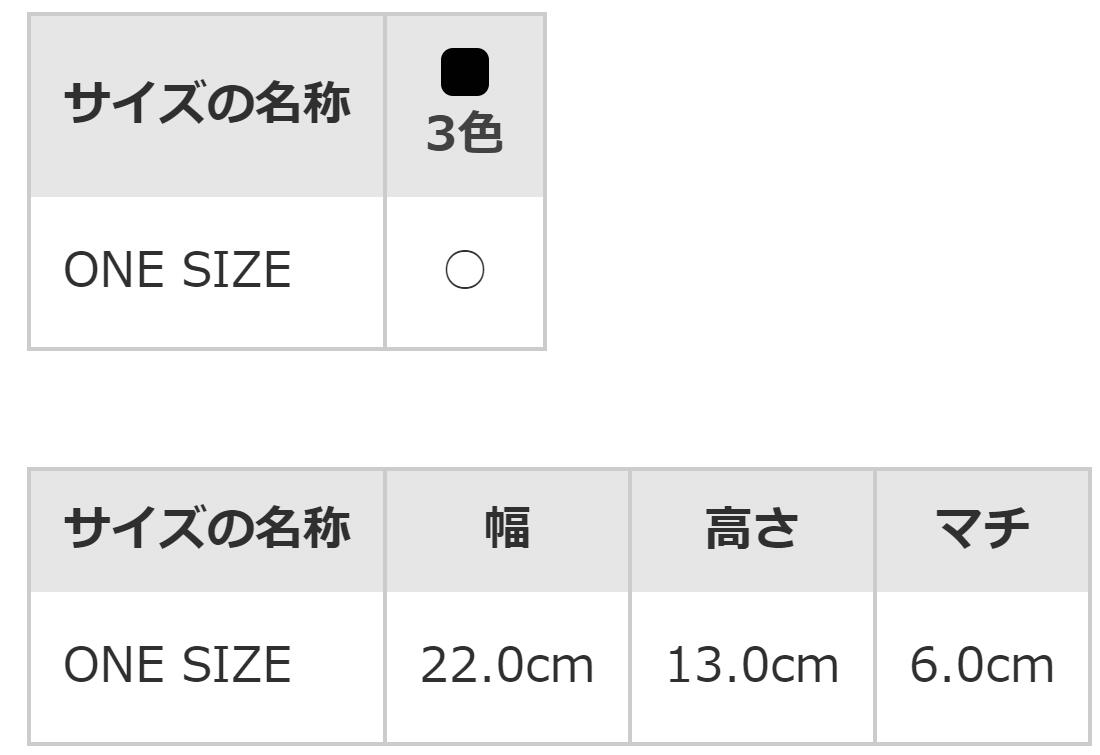Select the 3色 color count label
The image size is (1100, 755).
[x=464, y=134]
